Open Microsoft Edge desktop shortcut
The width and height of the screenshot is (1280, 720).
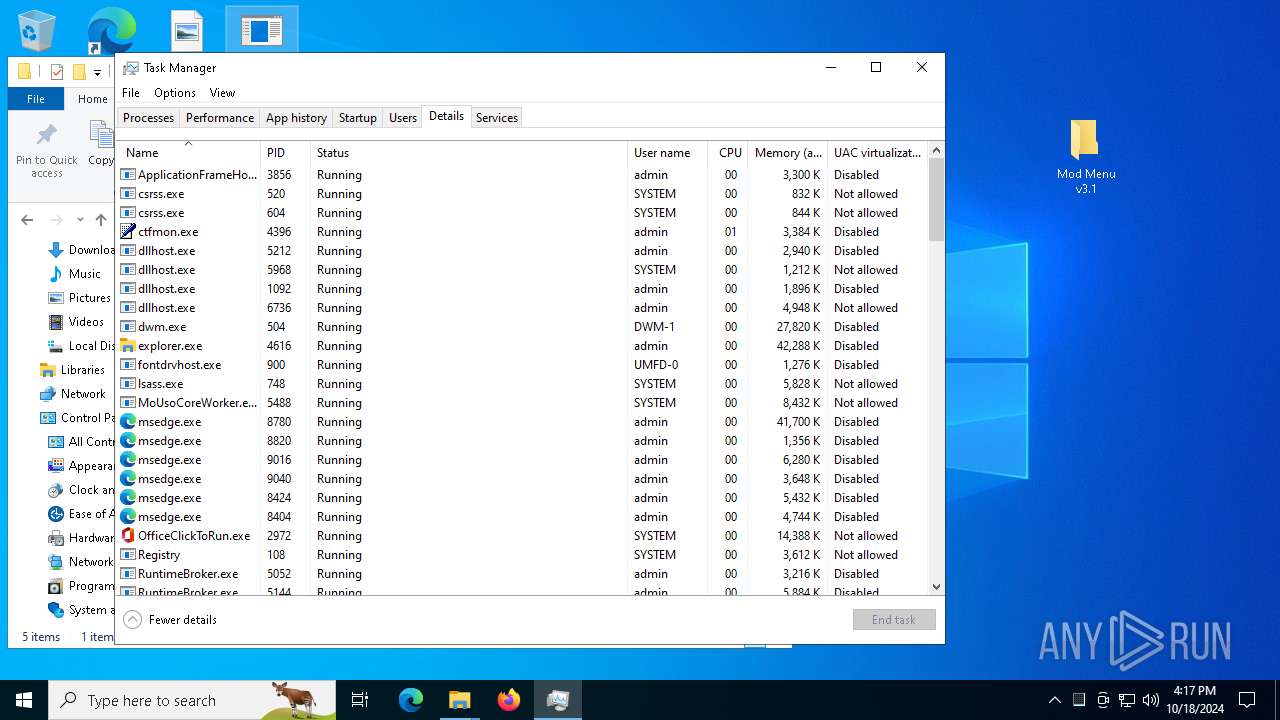[111, 30]
